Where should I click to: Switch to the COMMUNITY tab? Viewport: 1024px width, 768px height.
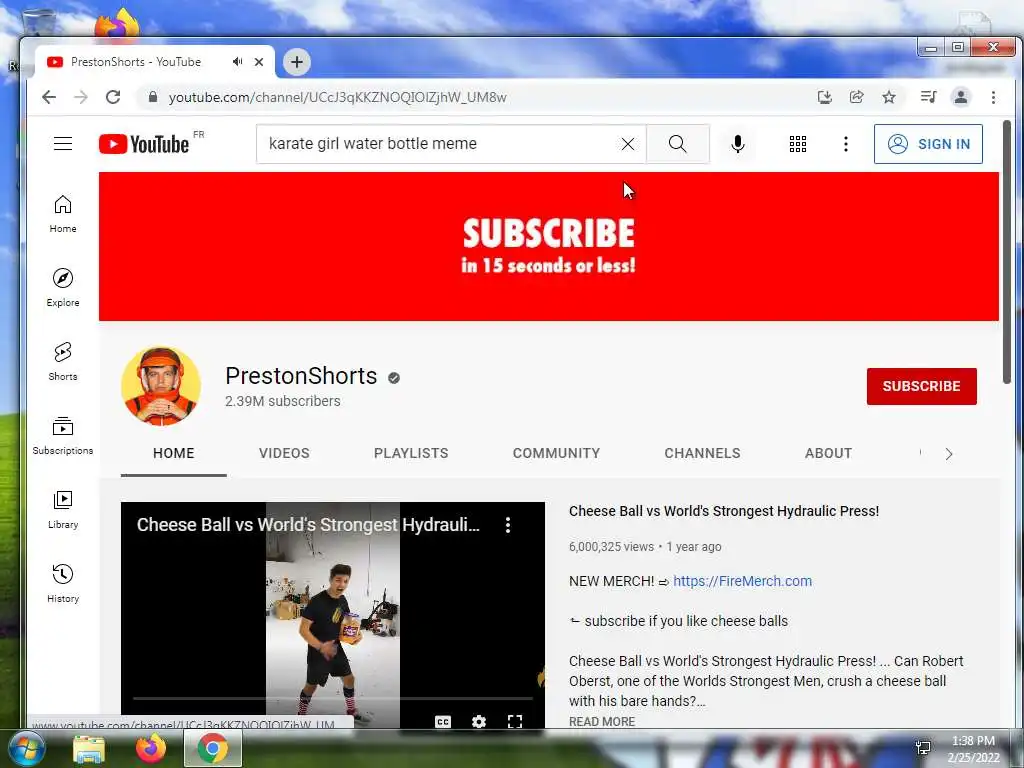556,453
